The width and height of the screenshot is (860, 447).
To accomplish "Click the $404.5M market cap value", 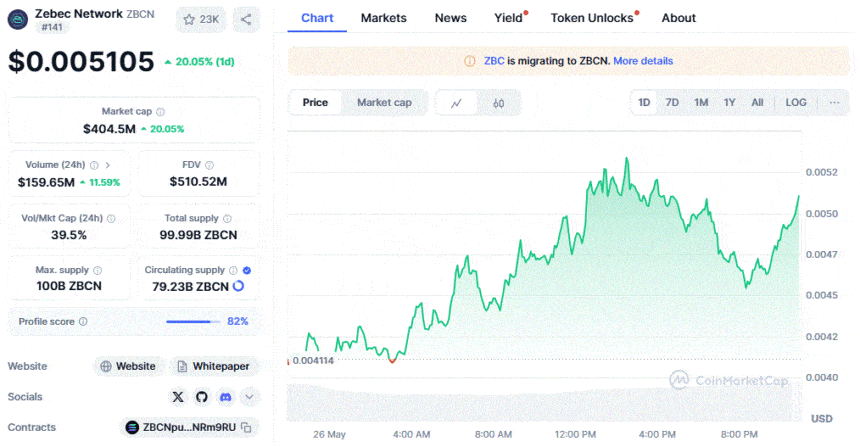I will [109, 129].
